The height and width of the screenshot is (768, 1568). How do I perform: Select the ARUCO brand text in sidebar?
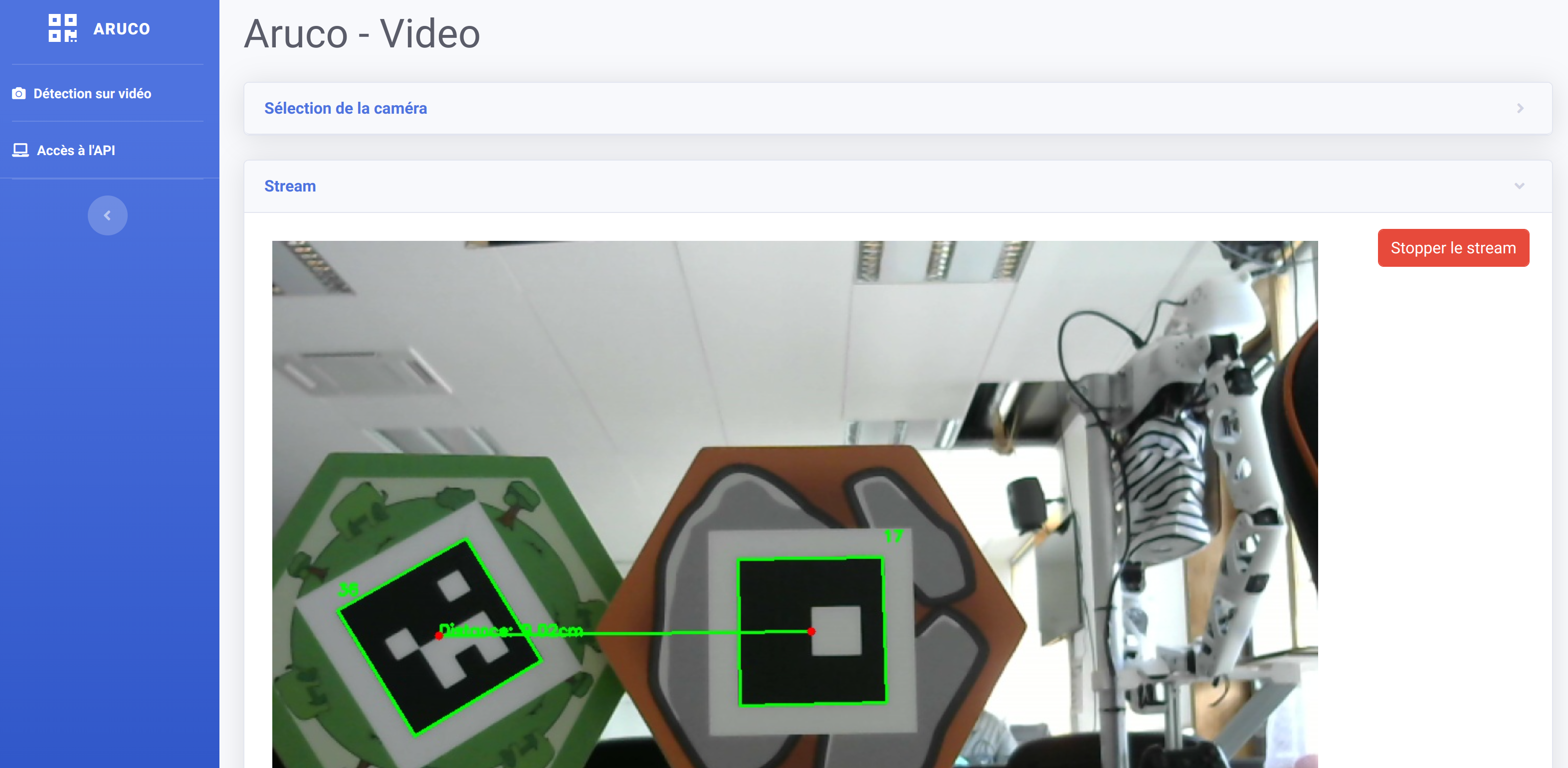[x=121, y=28]
